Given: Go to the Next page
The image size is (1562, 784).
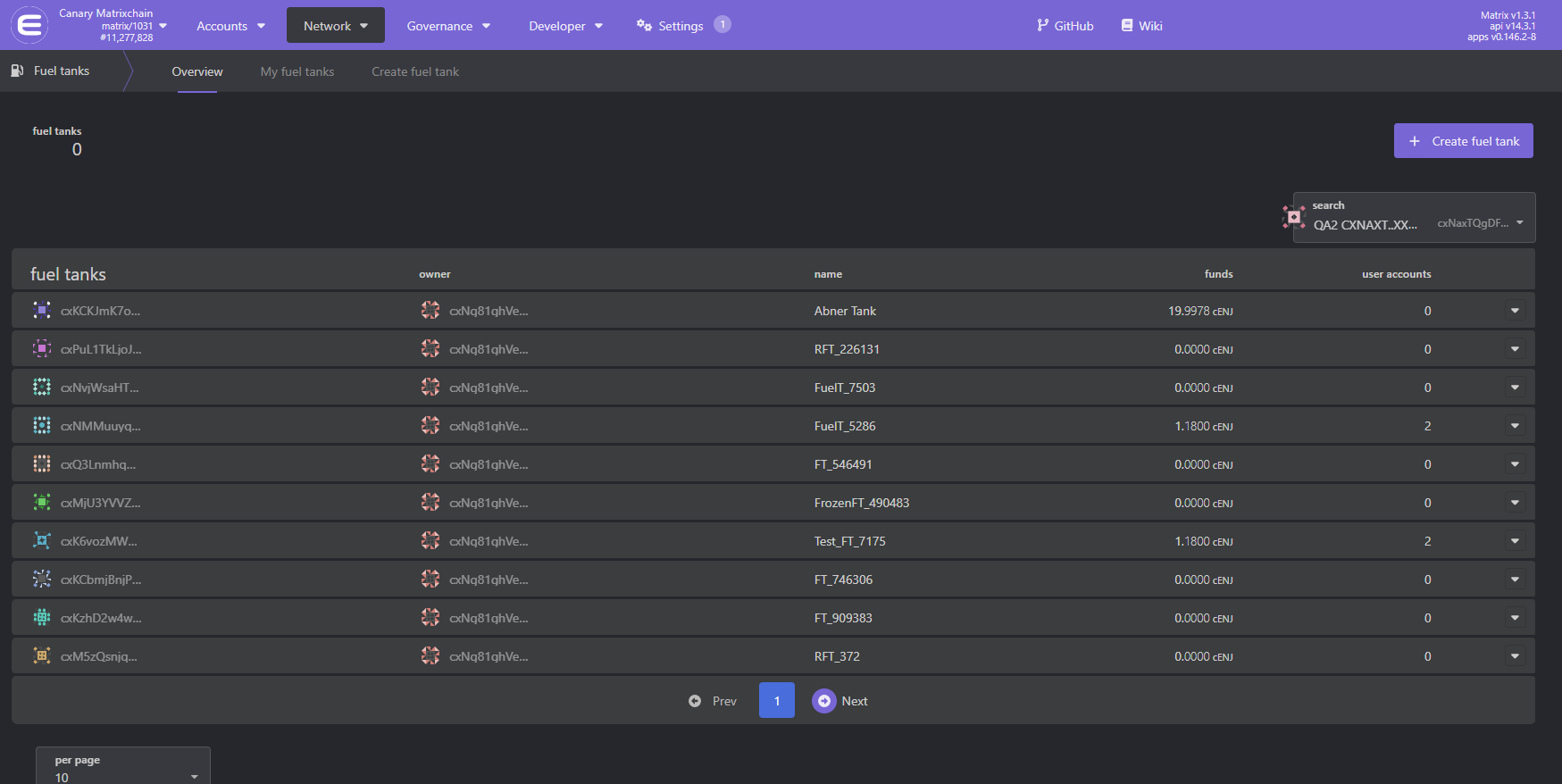Looking at the screenshot, I should click(x=840, y=701).
